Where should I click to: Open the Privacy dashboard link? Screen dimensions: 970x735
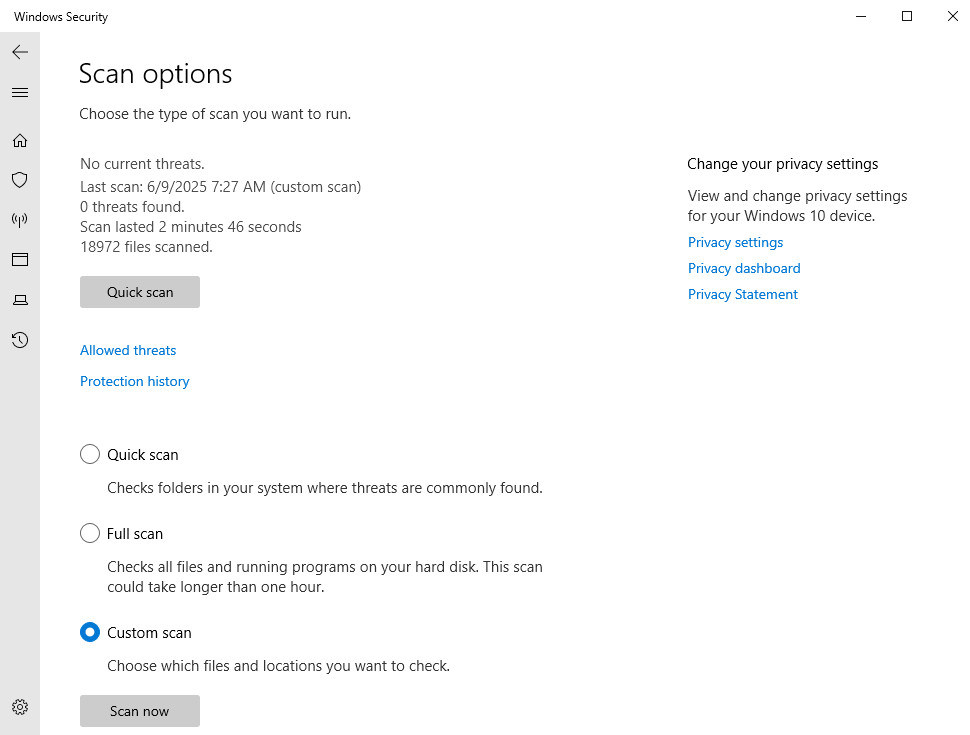[x=744, y=269]
